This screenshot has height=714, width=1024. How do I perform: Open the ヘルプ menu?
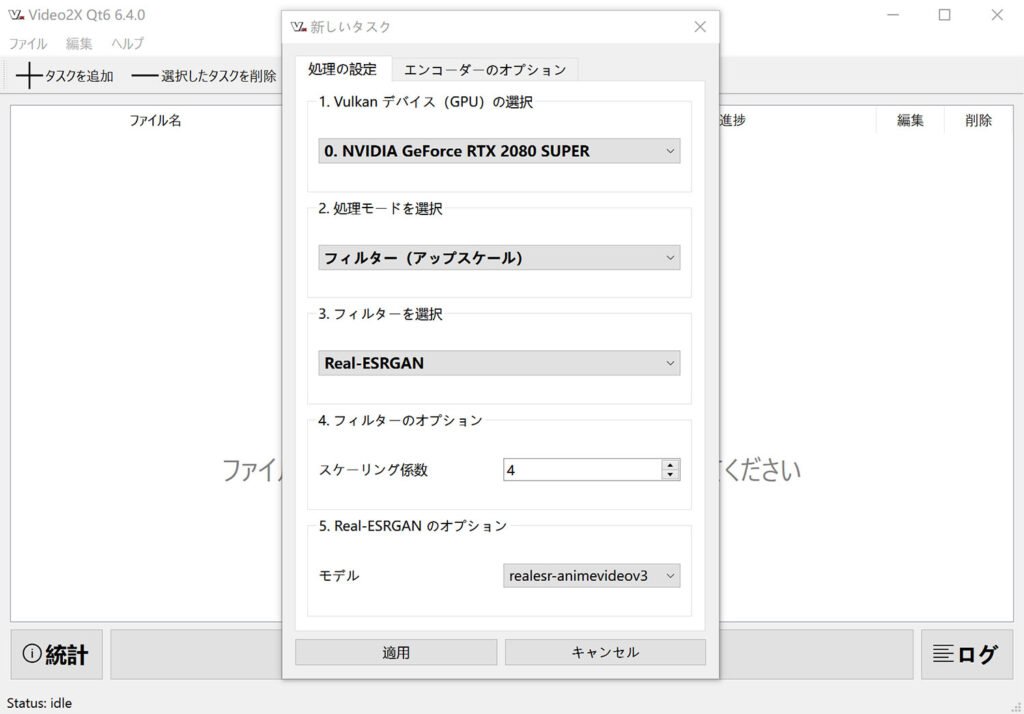tap(125, 43)
